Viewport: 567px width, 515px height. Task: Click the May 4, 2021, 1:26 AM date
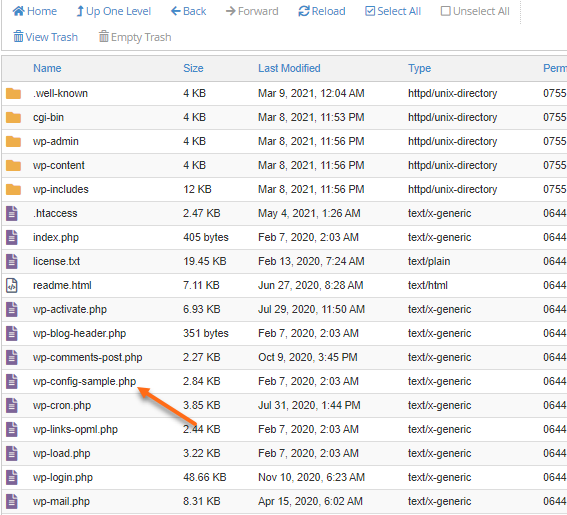tap(309, 213)
